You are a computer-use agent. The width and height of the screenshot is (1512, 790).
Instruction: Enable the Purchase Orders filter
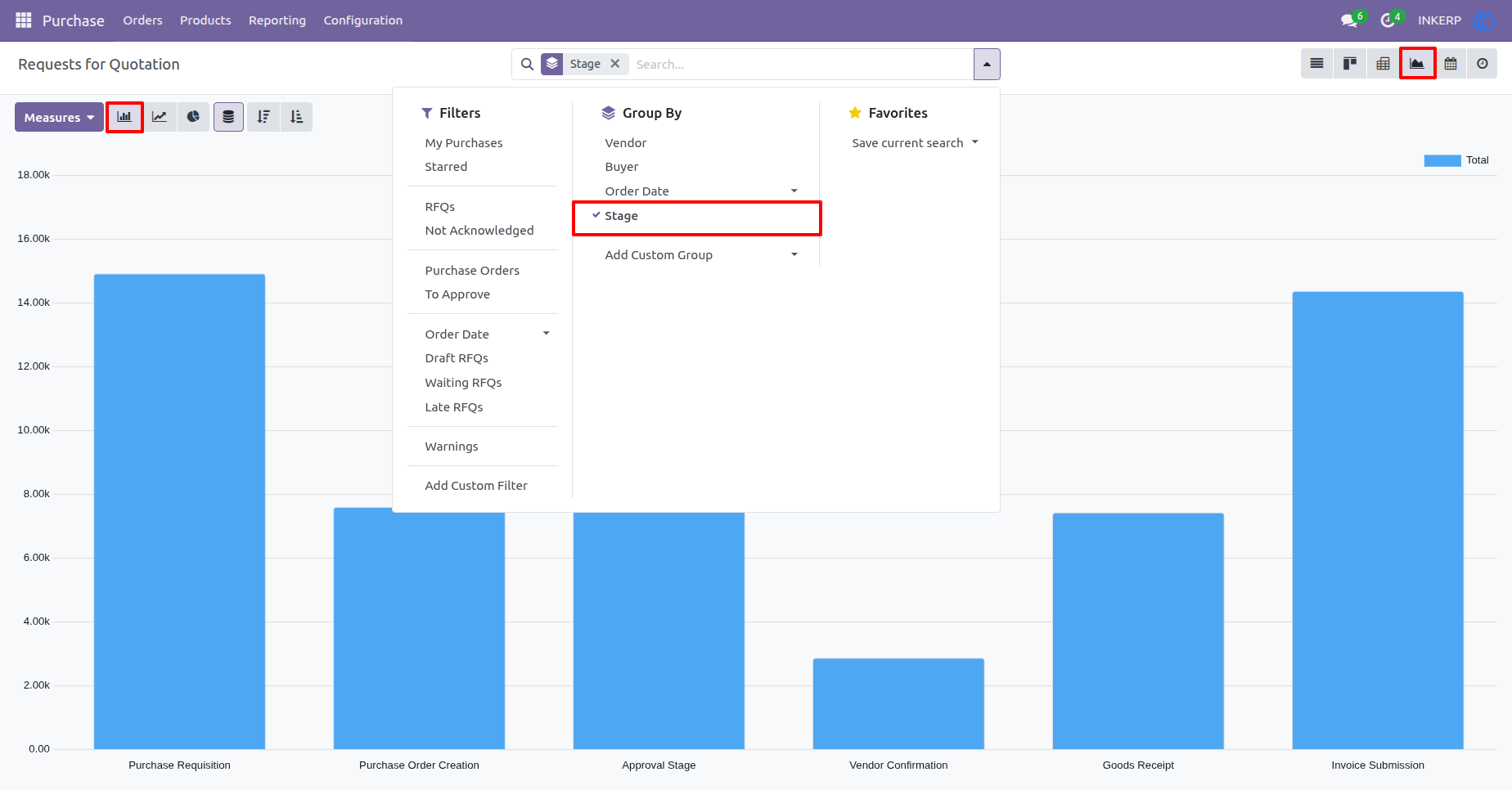(472, 271)
